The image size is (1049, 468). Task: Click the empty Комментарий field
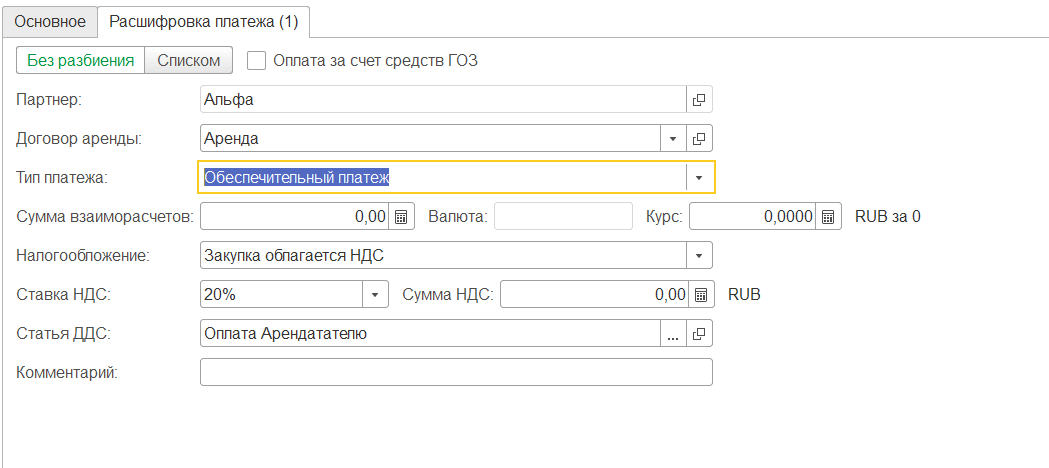point(456,372)
